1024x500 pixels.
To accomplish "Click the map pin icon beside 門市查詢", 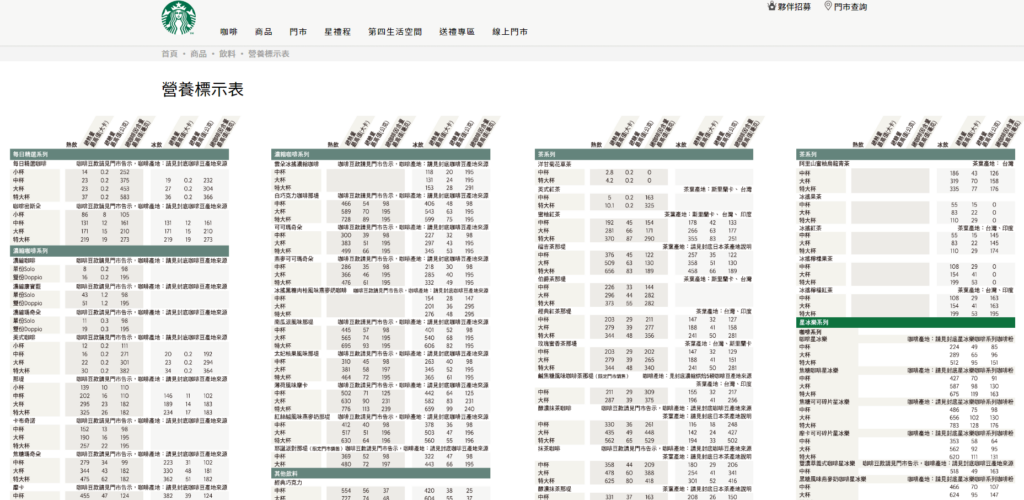I will (828, 7).
